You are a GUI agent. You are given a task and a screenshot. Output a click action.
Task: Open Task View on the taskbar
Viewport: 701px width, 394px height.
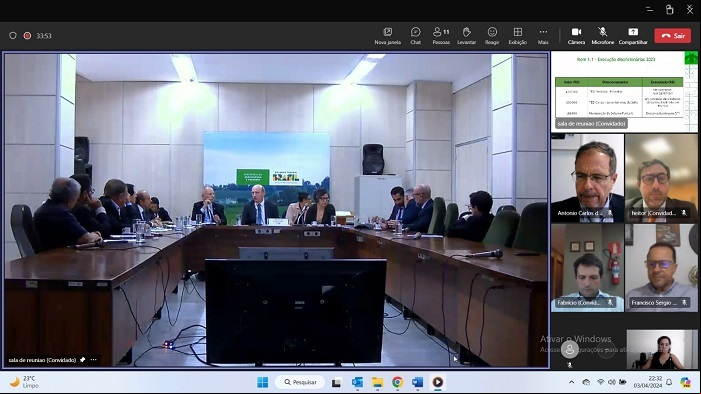tap(336, 382)
